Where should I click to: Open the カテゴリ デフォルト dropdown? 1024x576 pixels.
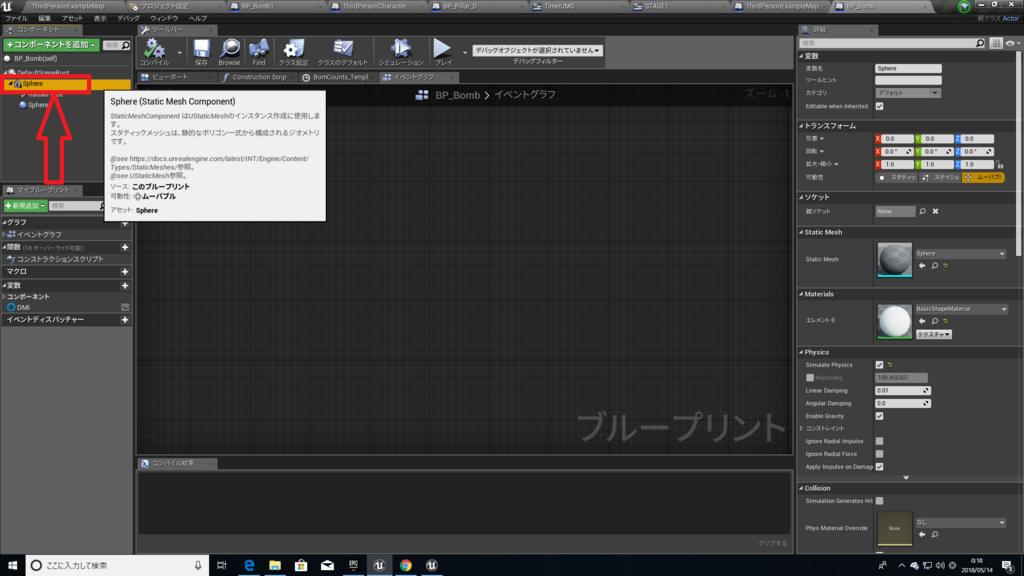(x=908, y=93)
